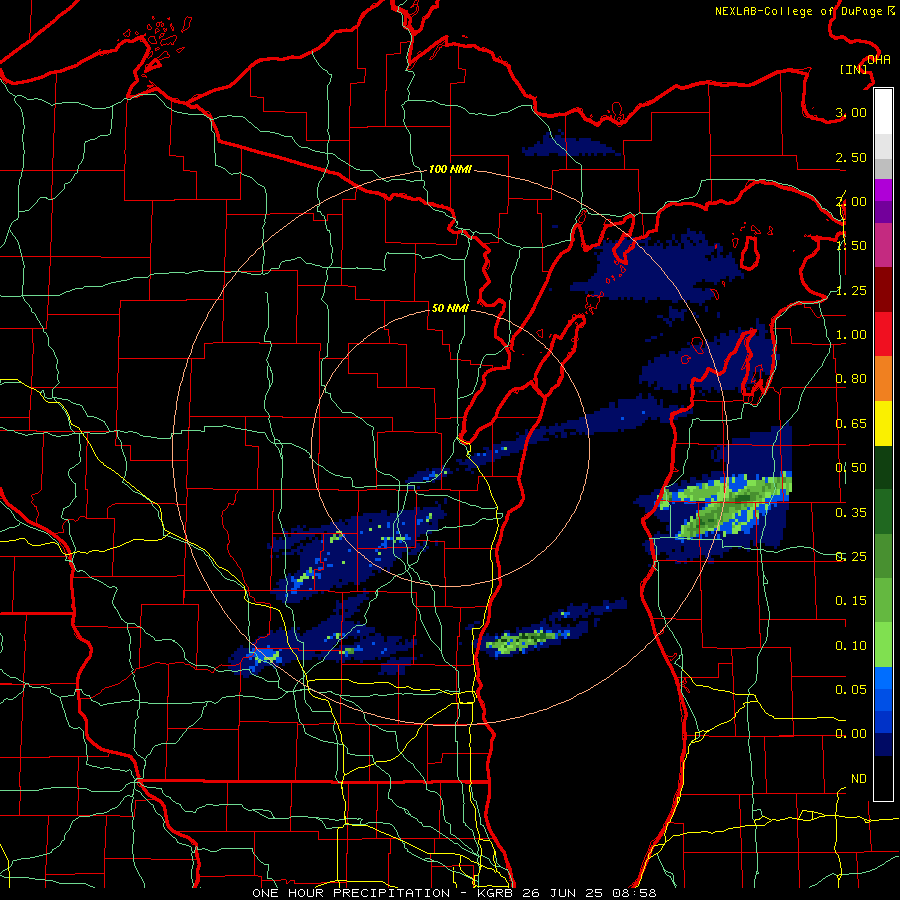Click the 0.25 legend value
This screenshot has height=900, width=900.
coord(851,557)
